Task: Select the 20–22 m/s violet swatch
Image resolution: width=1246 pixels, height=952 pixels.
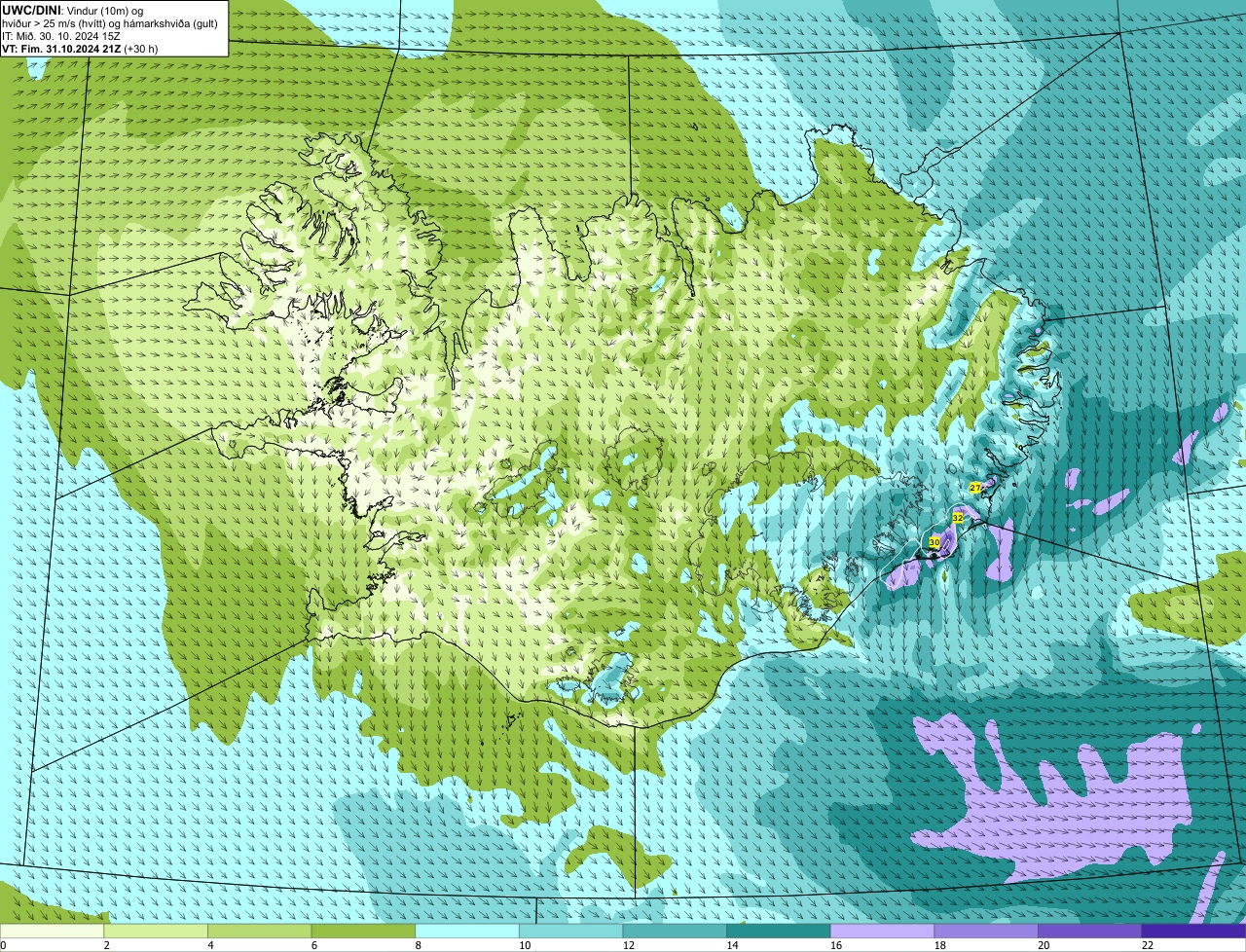Action: [1090, 931]
